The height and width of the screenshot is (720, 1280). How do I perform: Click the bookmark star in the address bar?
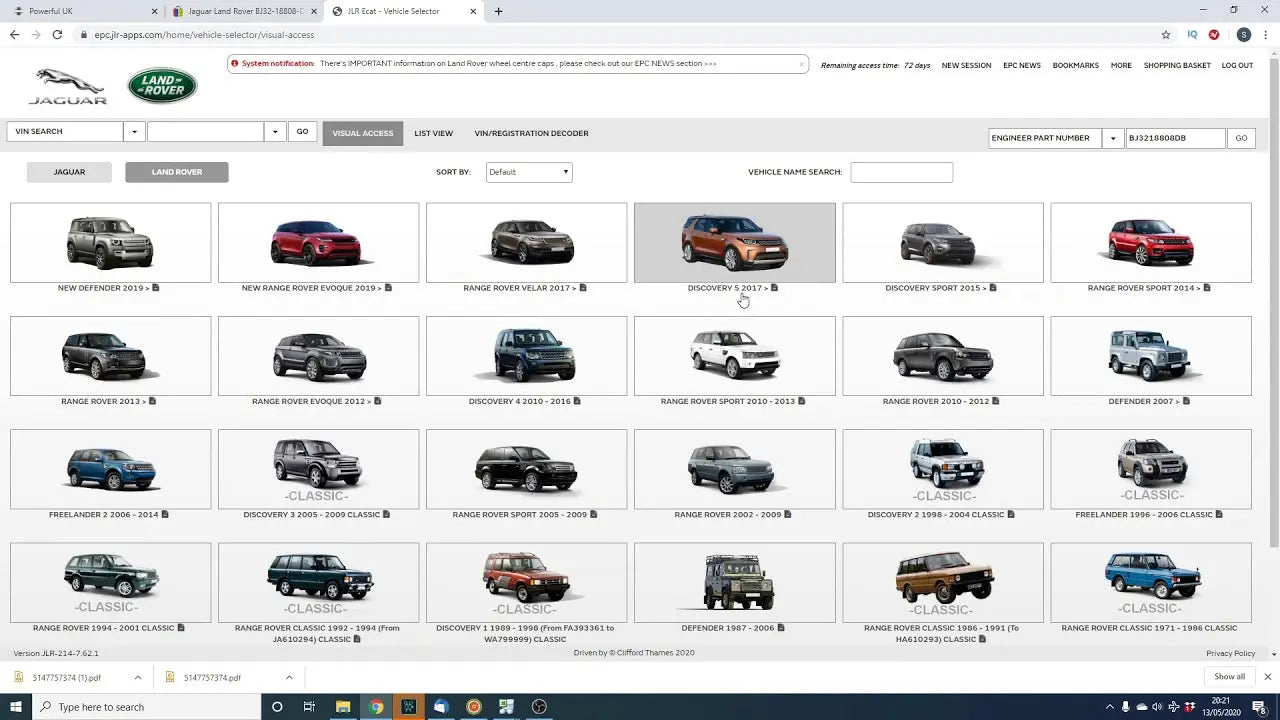coord(1166,34)
